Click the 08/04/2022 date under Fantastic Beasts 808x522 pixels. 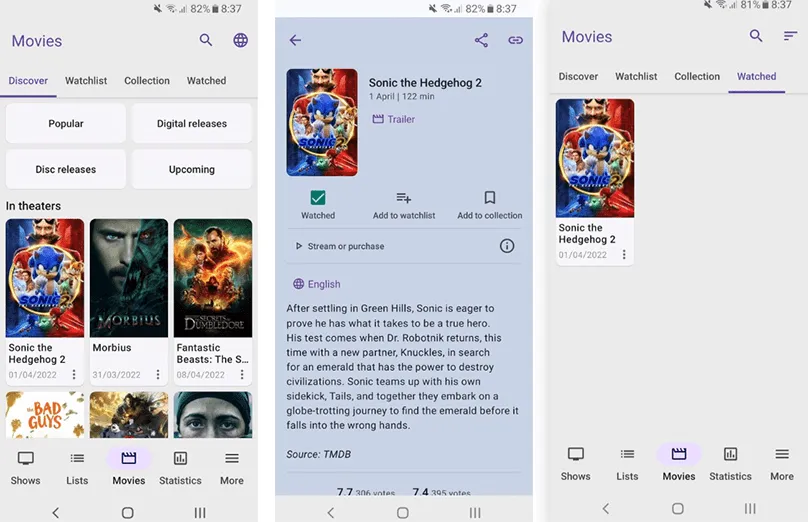[x=200, y=375]
